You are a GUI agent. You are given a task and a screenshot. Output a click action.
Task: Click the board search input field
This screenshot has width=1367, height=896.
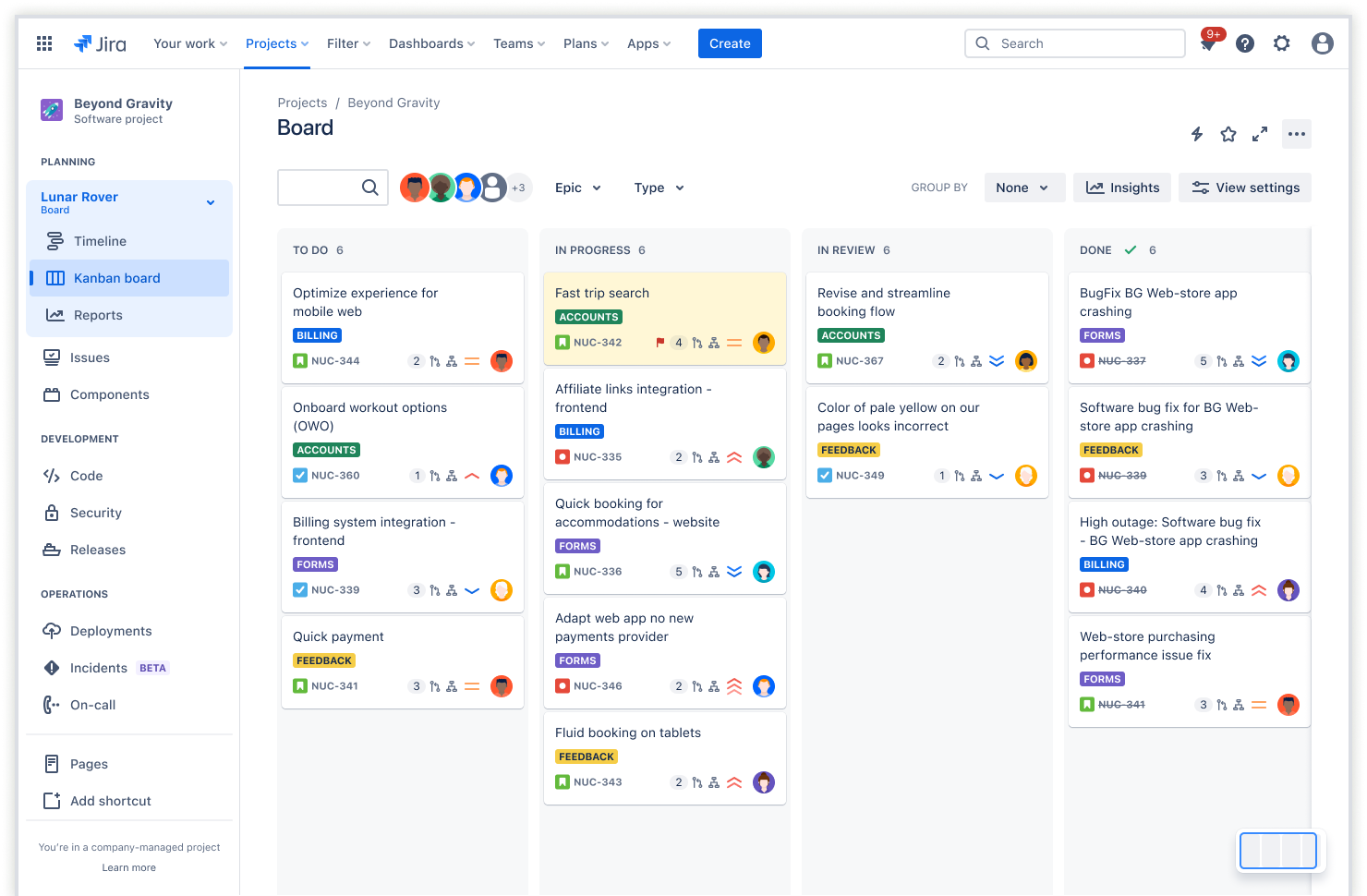(x=333, y=188)
